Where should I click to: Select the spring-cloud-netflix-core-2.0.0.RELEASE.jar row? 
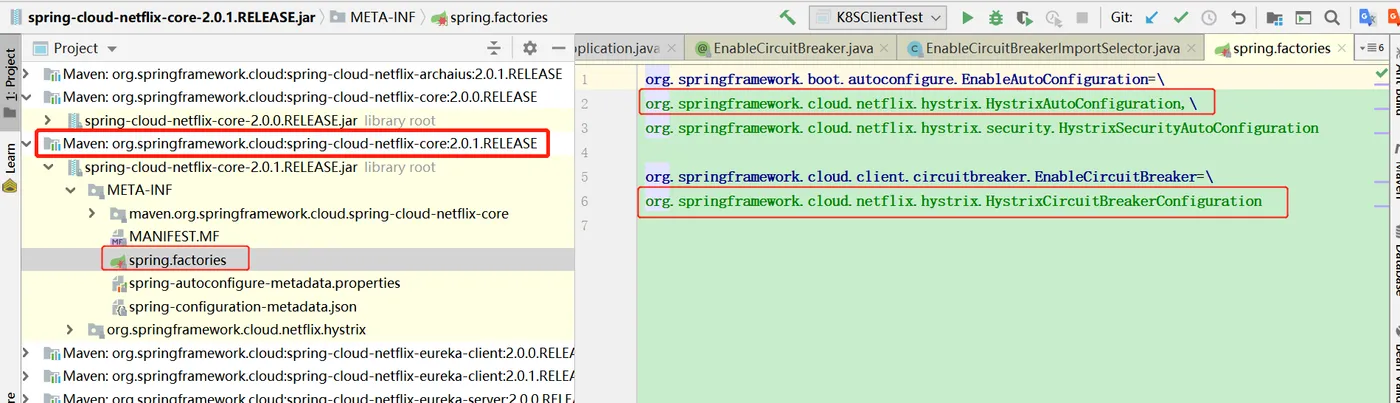click(x=298, y=121)
